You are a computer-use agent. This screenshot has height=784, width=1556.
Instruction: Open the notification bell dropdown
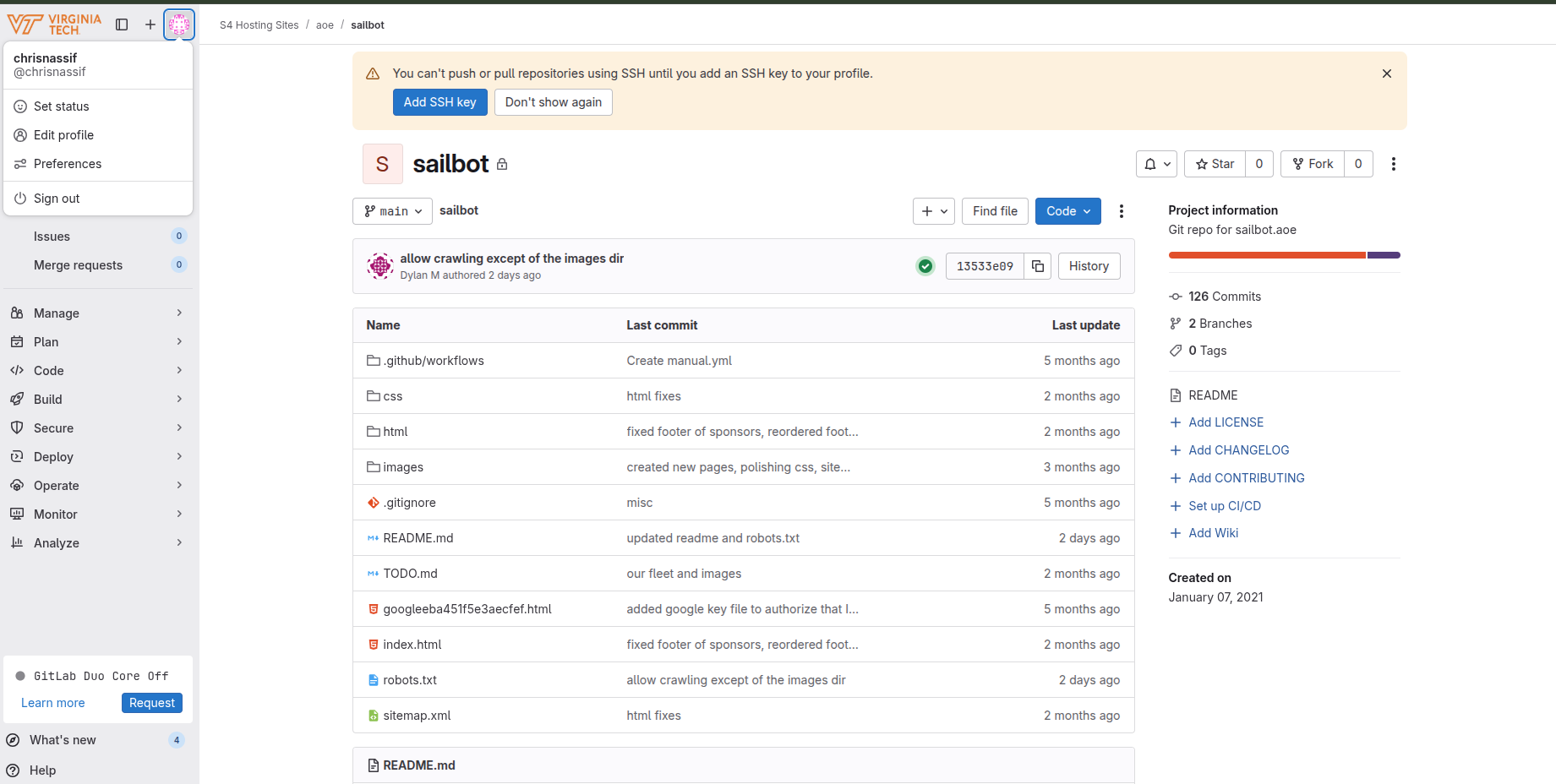coord(1157,164)
